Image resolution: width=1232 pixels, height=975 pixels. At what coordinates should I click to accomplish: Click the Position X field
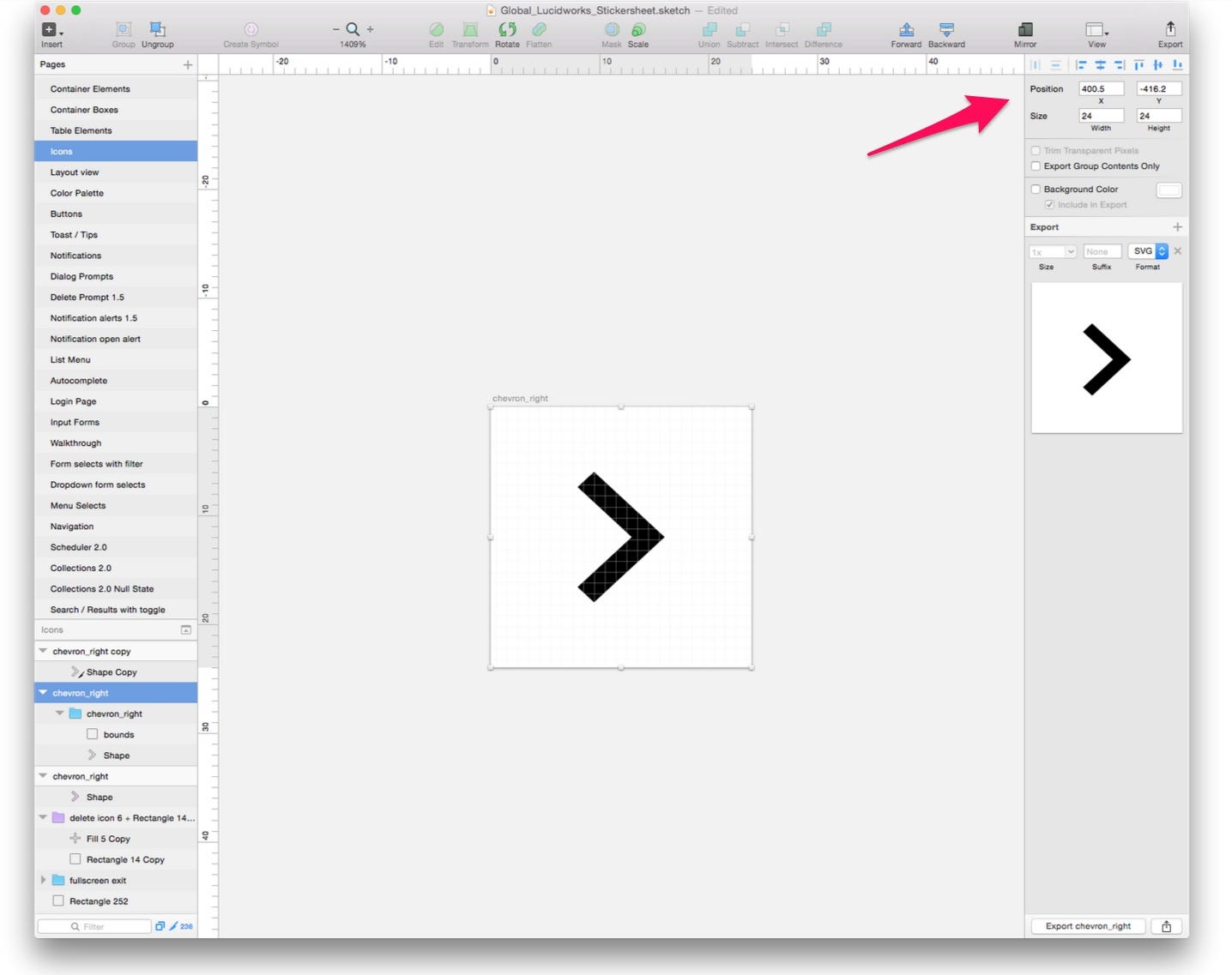1101,89
